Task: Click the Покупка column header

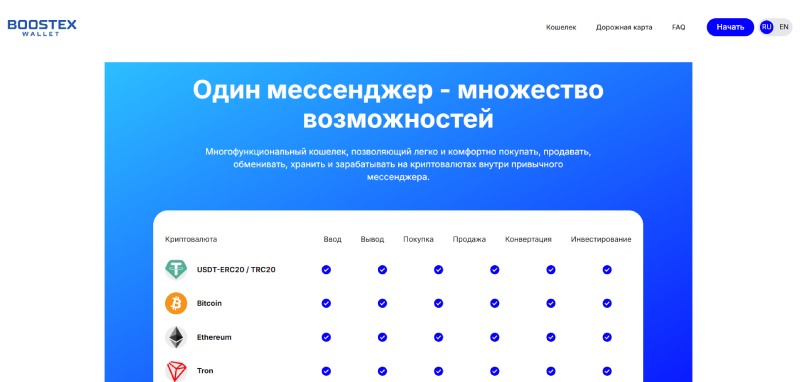Action: point(418,239)
